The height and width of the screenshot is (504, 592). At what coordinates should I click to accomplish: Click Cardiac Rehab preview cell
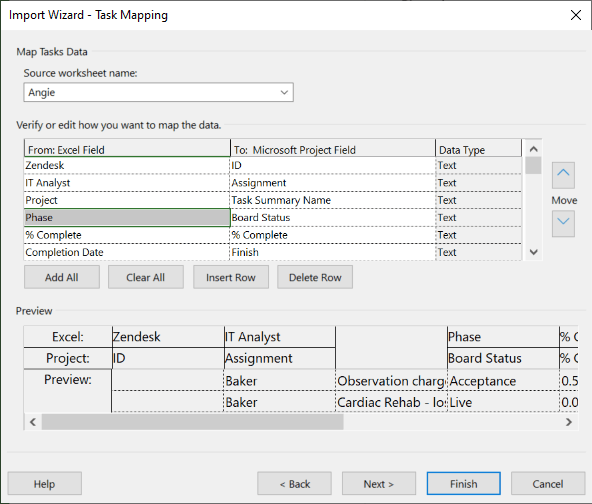[391, 402]
